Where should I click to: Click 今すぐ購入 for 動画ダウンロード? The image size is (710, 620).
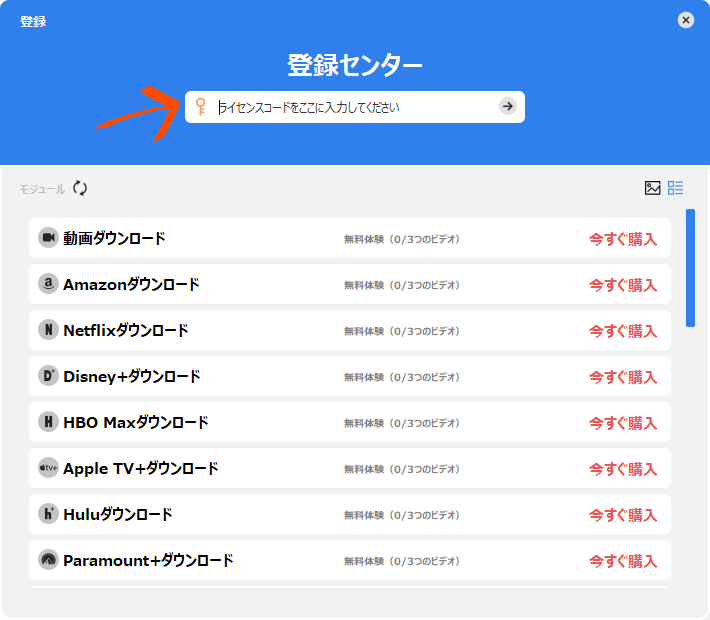pyautogui.click(x=622, y=239)
